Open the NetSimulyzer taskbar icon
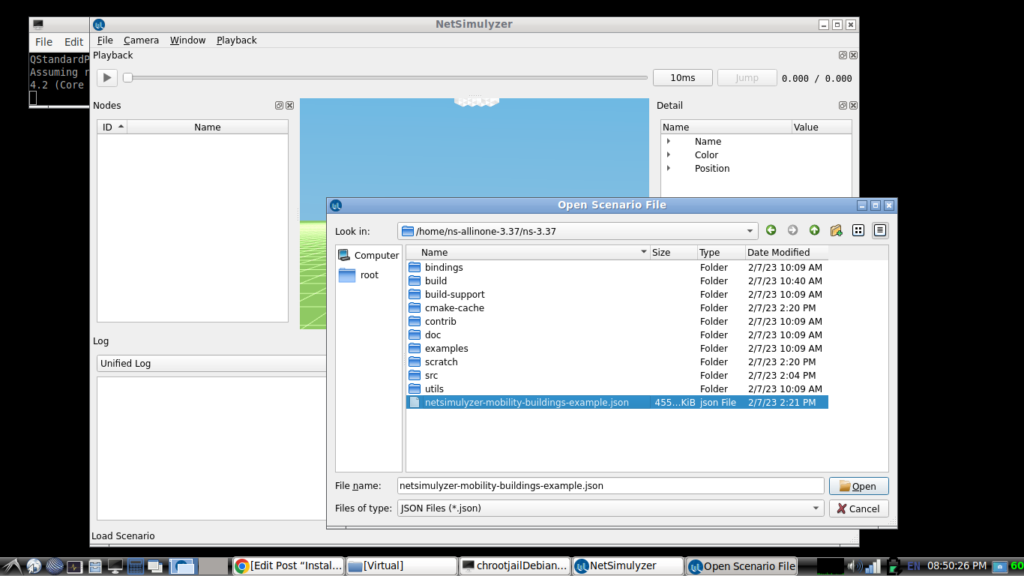This screenshot has height=576, width=1024. point(627,565)
